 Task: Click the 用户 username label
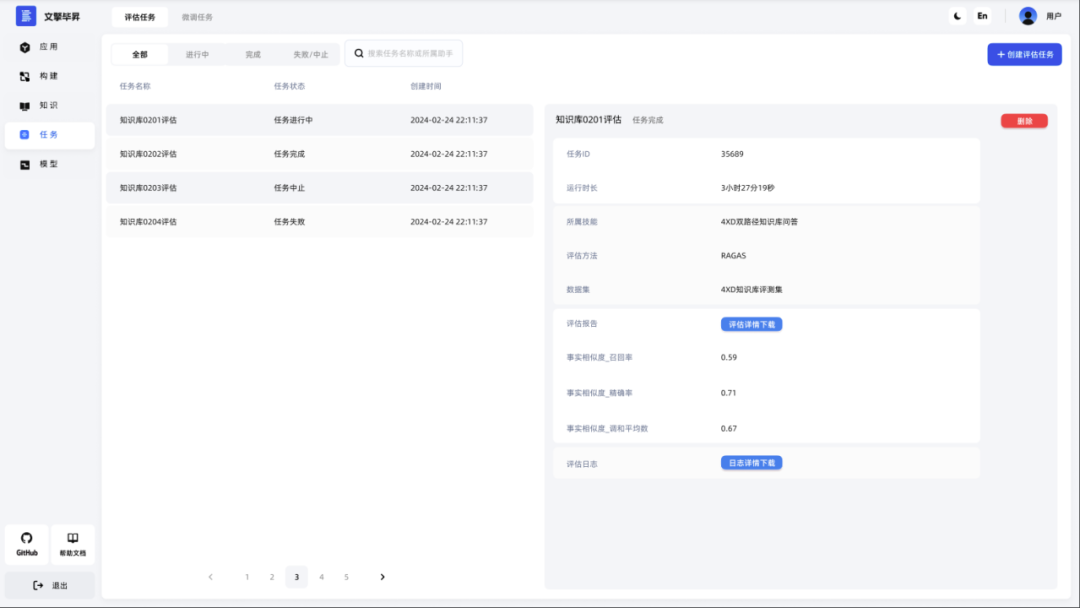coord(1054,17)
